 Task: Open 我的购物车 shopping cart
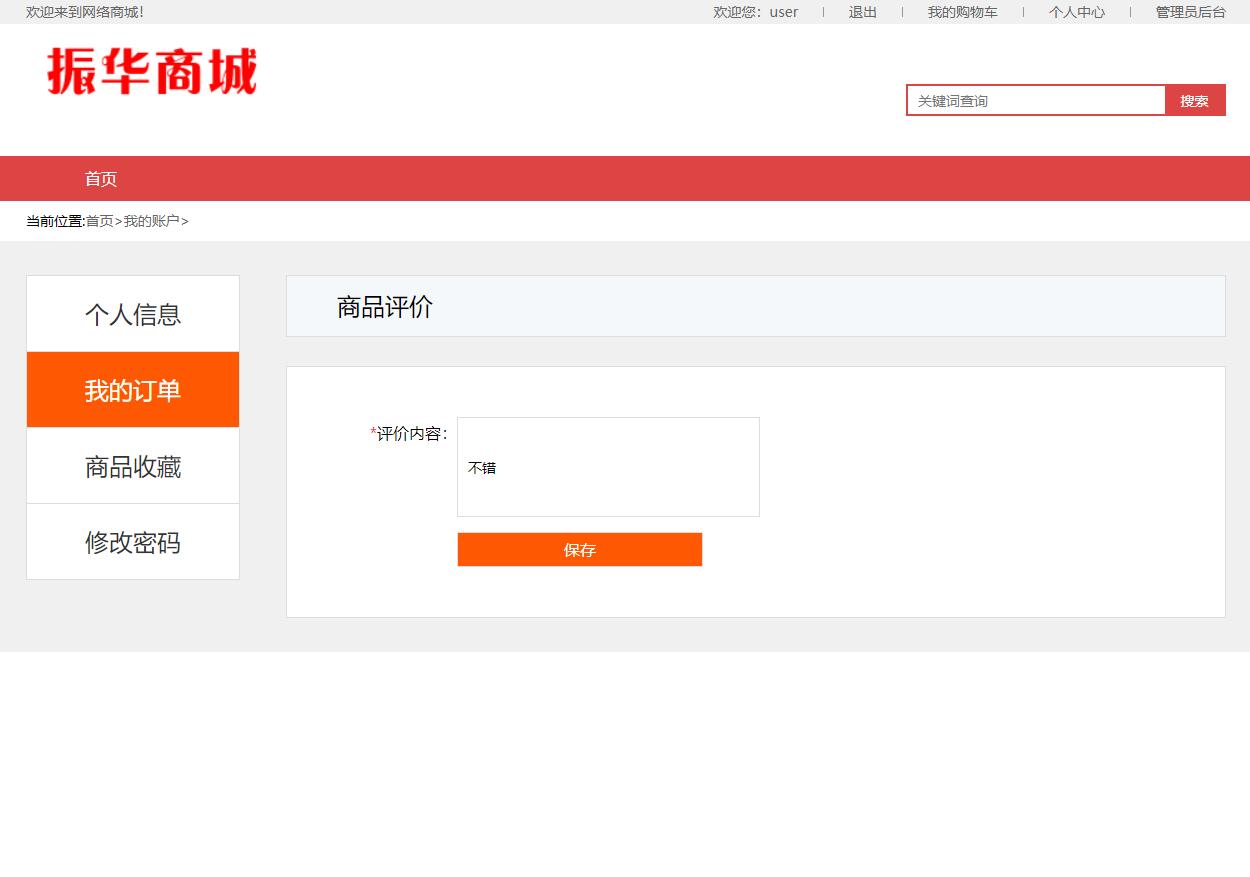[x=963, y=12]
